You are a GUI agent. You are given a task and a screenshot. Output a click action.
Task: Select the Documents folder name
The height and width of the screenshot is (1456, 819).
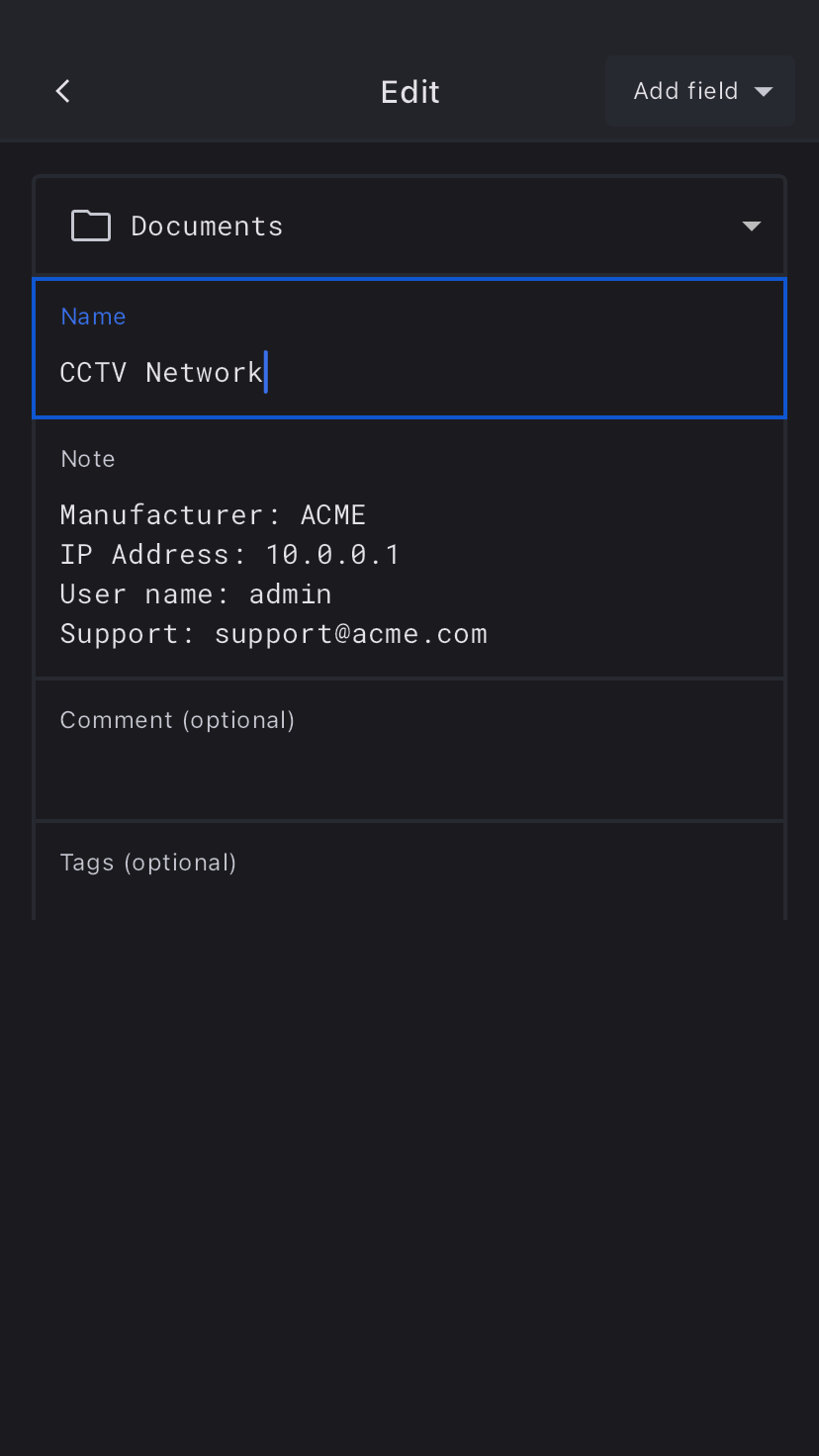point(207,226)
